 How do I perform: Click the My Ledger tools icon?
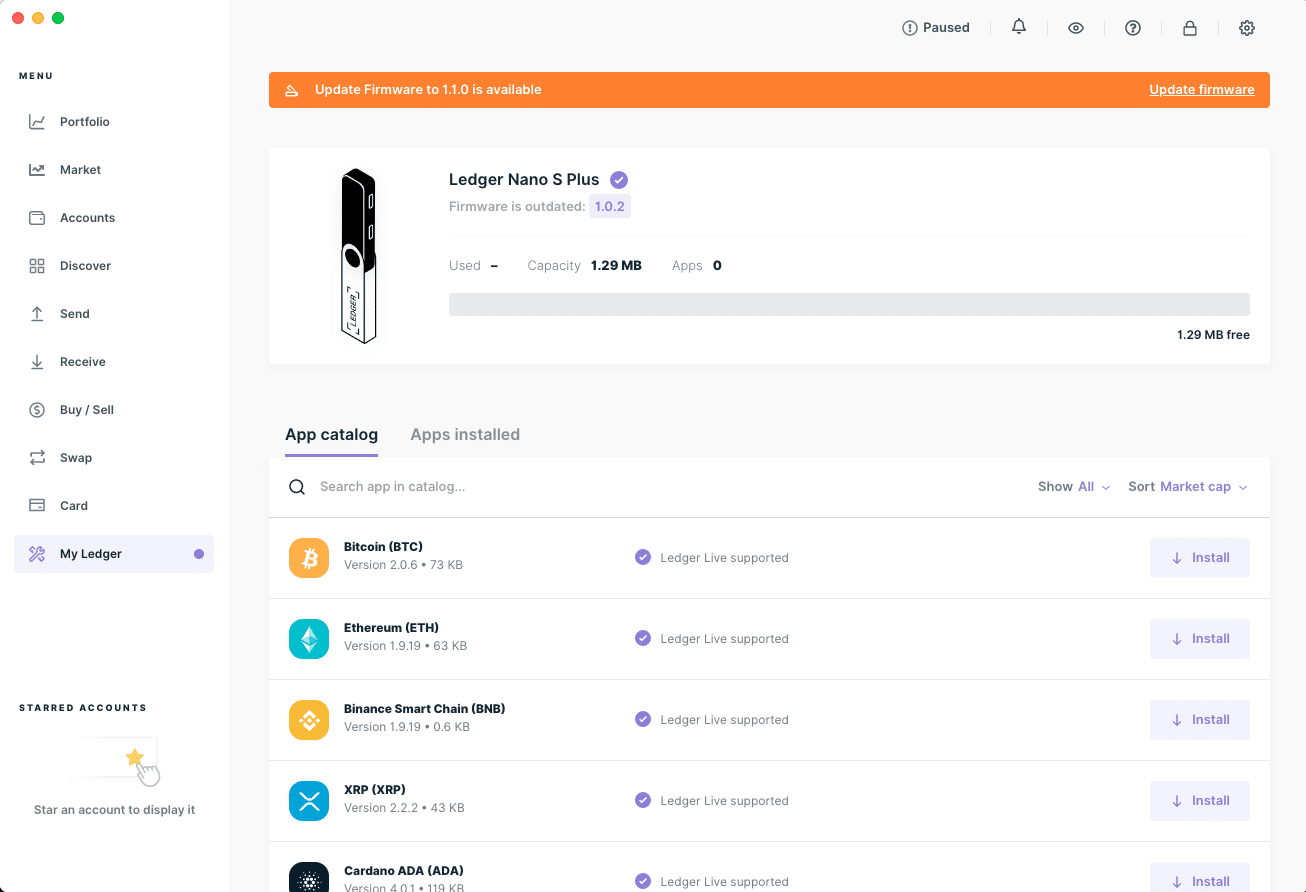pyautogui.click(x=37, y=554)
